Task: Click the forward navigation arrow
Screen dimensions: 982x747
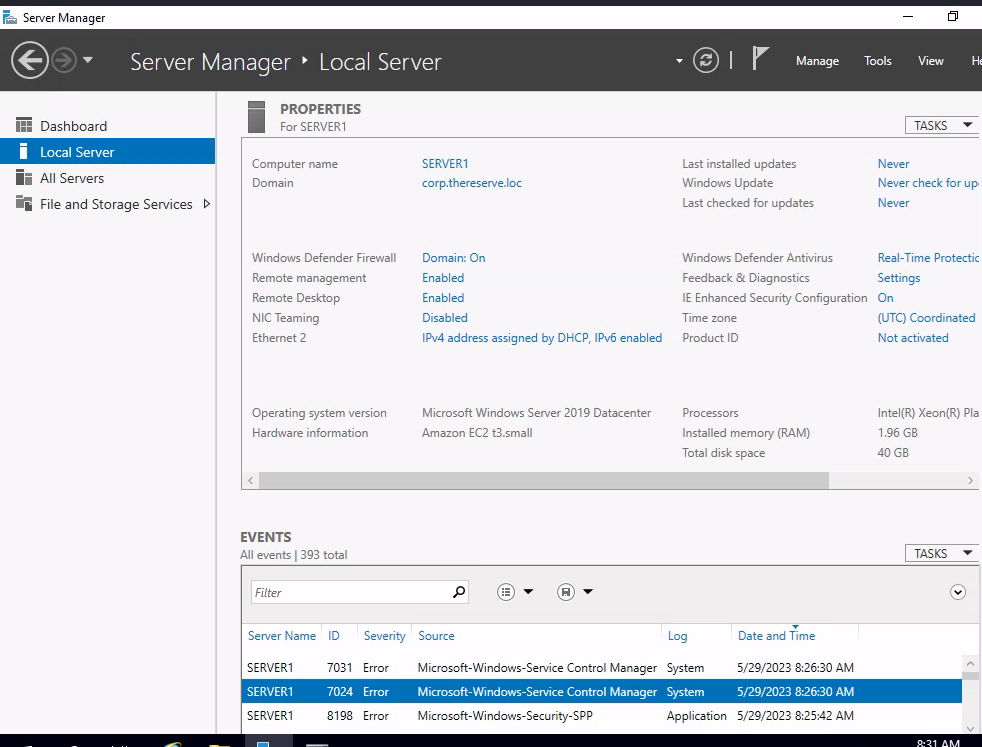Action: click(64, 61)
